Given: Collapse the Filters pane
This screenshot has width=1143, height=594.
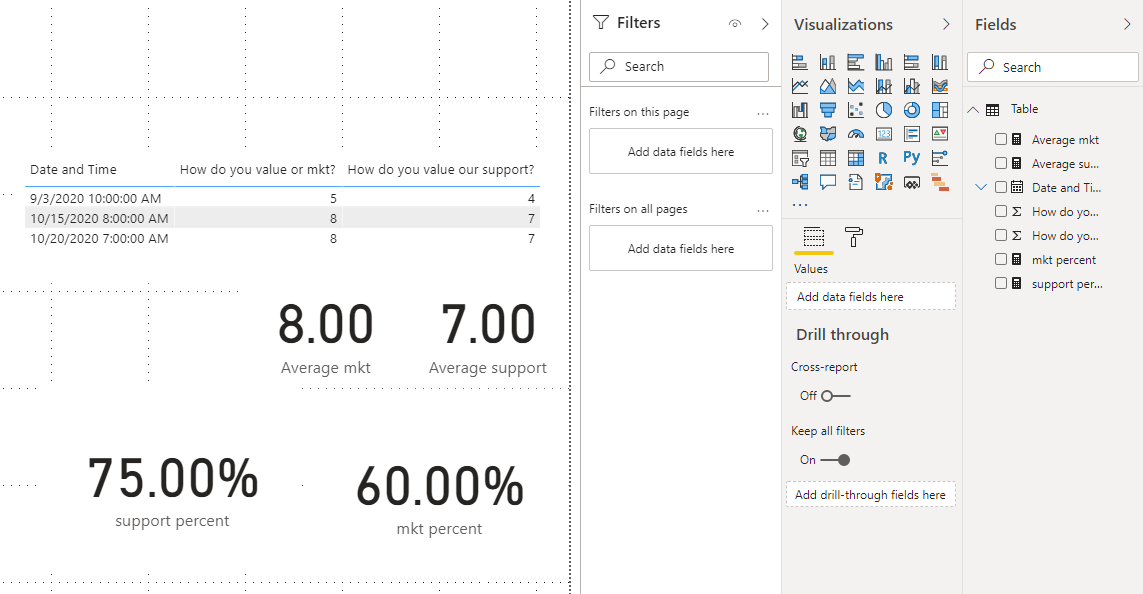Looking at the screenshot, I should coord(765,23).
